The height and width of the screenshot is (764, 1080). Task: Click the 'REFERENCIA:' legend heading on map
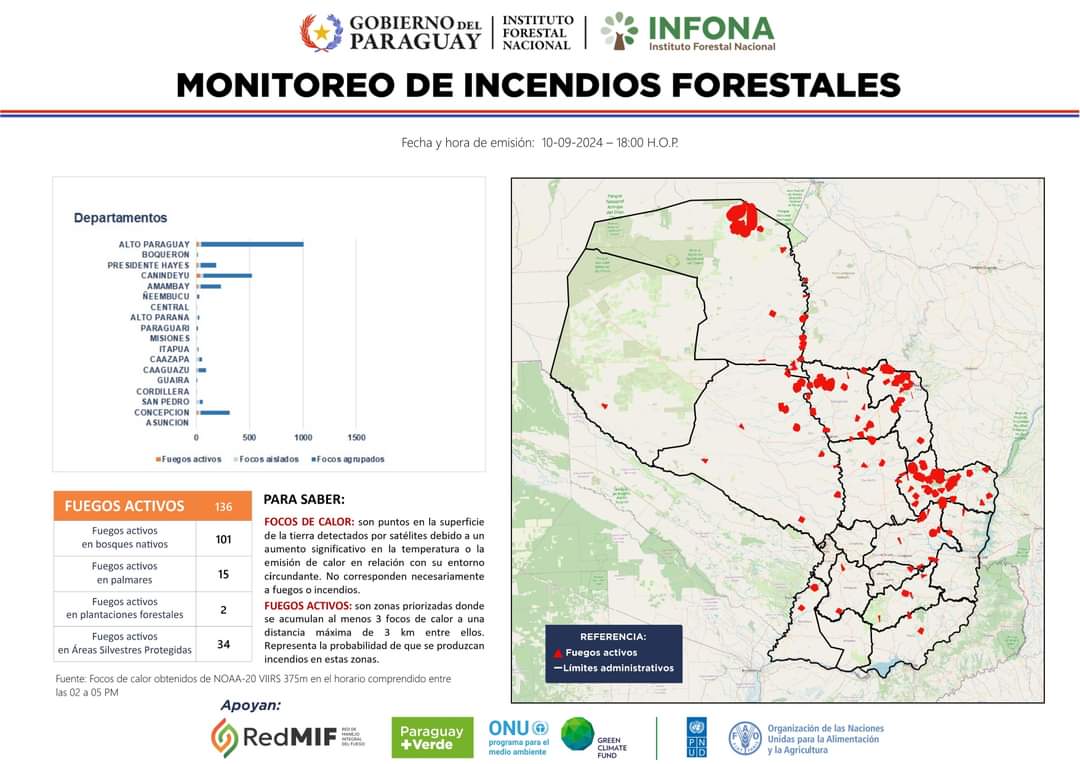click(x=613, y=637)
